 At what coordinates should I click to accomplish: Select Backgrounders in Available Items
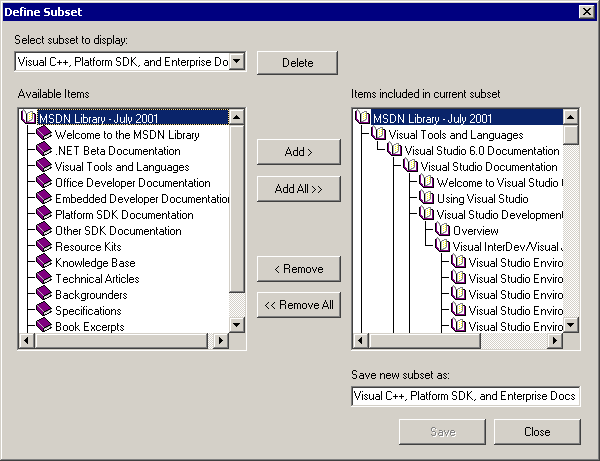(x=91, y=295)
